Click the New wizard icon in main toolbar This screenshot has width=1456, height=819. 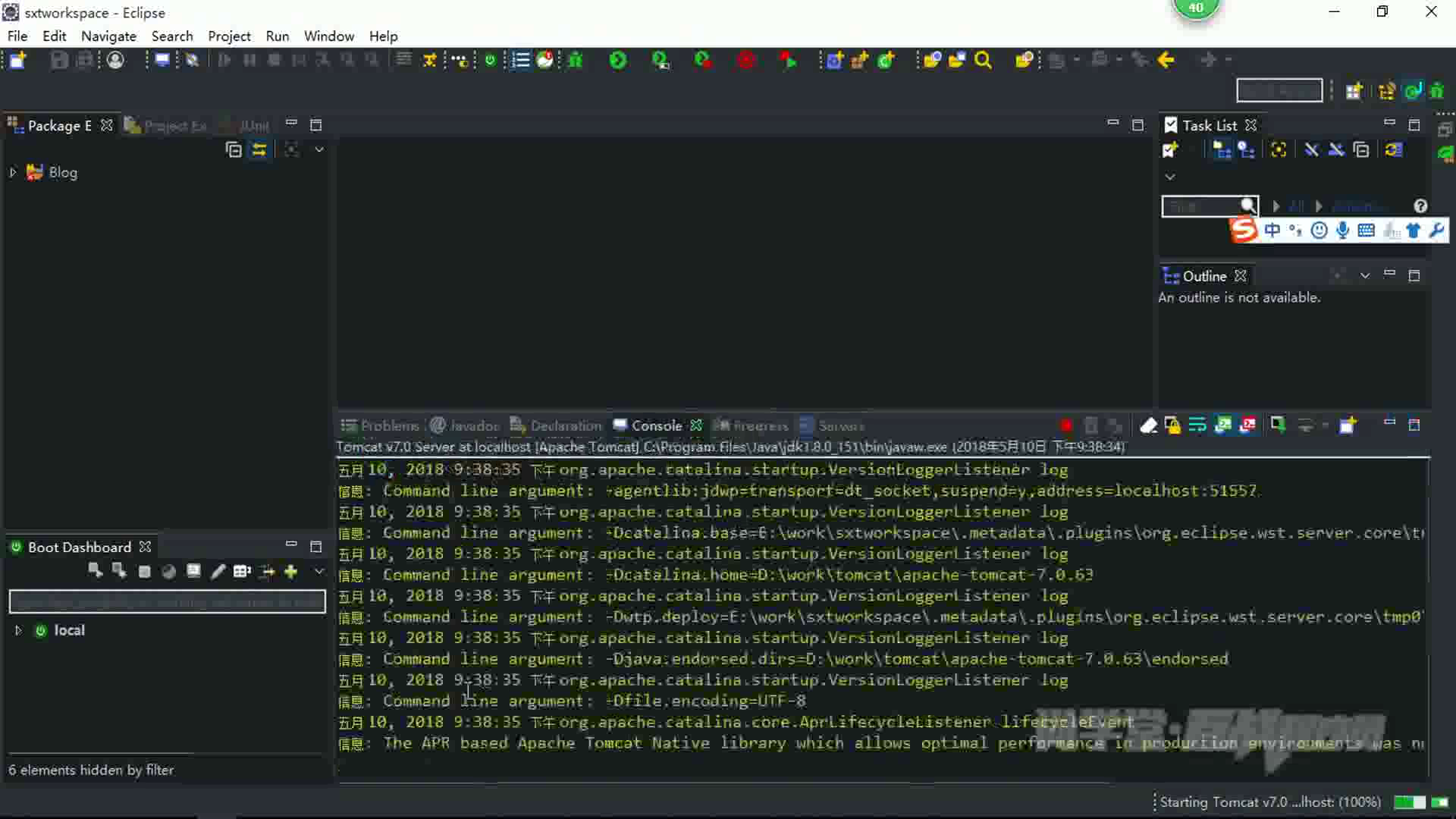point(17,60)
